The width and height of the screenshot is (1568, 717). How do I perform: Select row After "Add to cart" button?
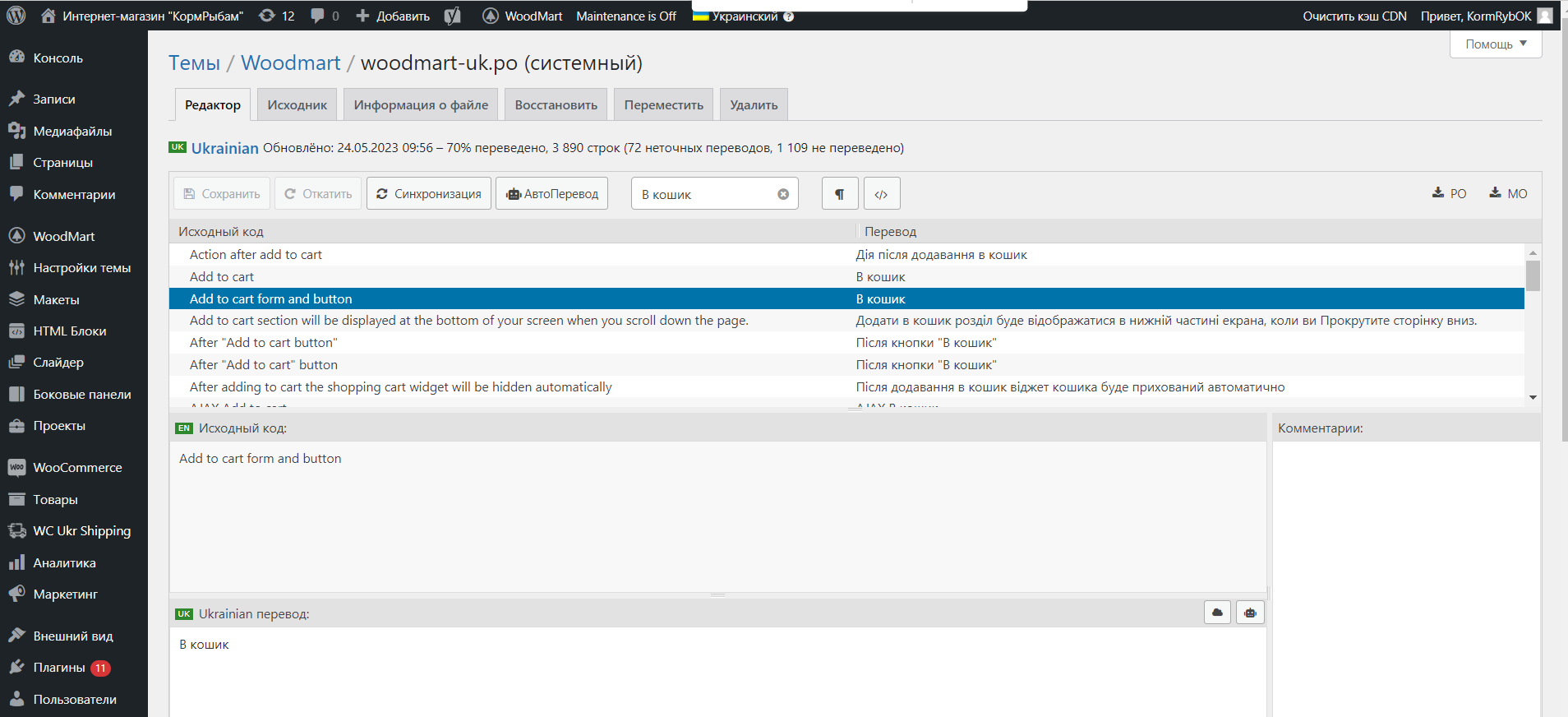tap(846, 364)
